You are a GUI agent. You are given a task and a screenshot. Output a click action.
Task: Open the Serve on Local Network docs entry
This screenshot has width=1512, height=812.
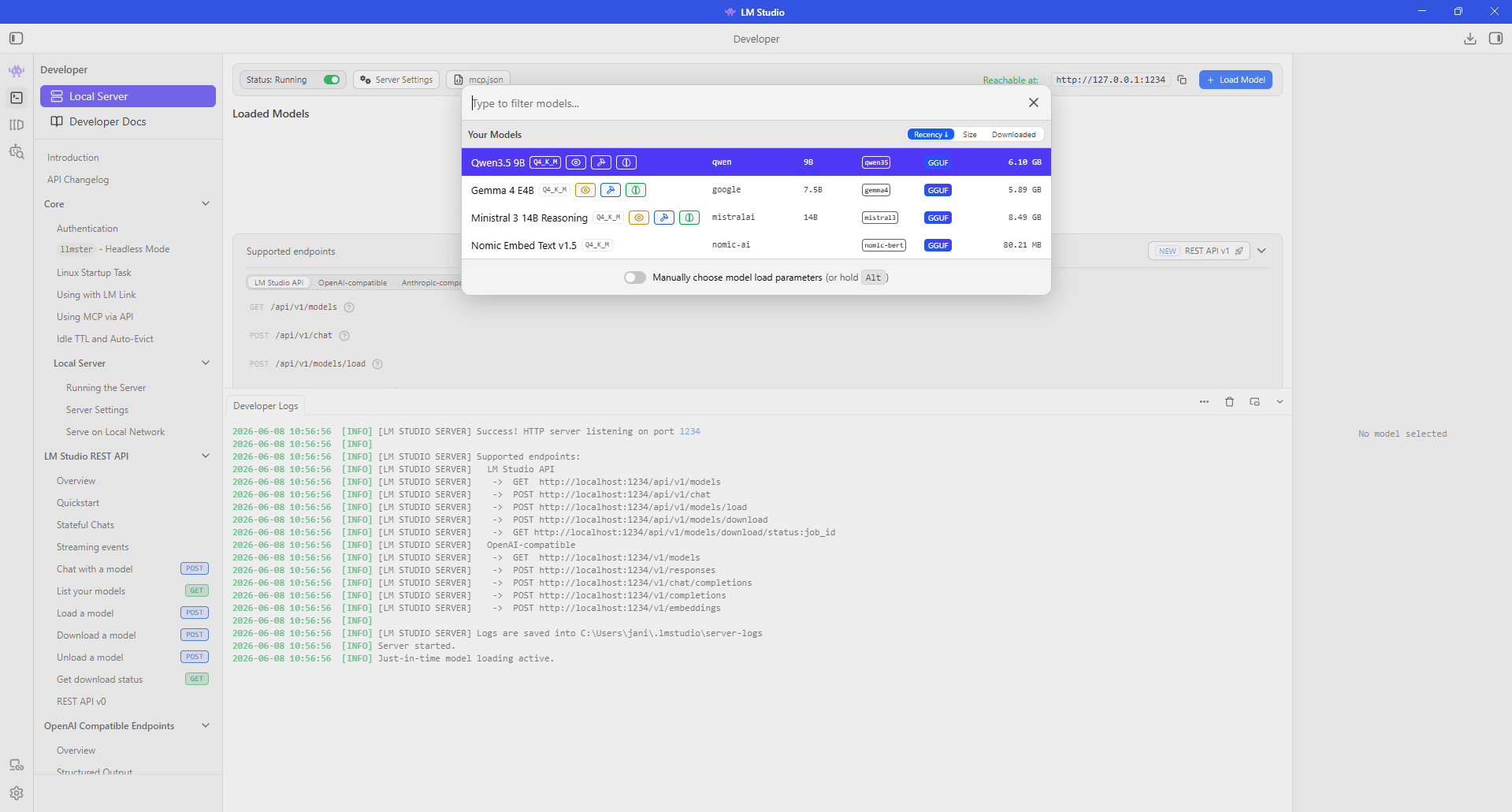click(x=116, y=432)
